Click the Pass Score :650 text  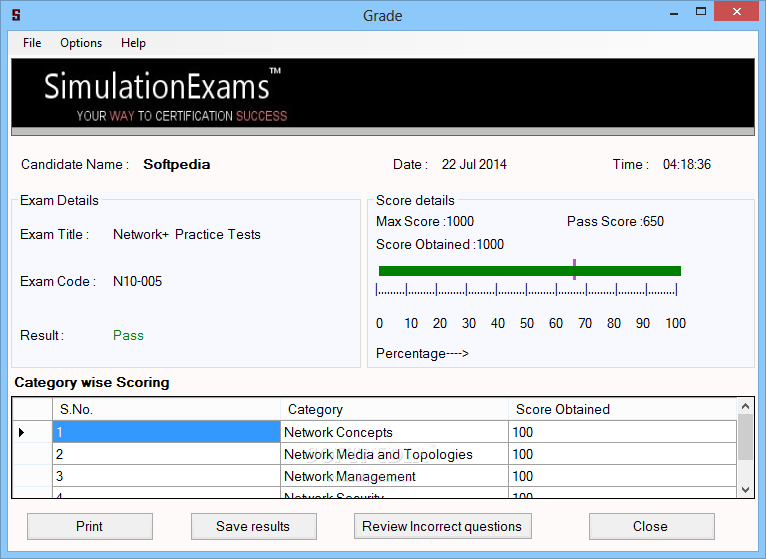(616, 221)
